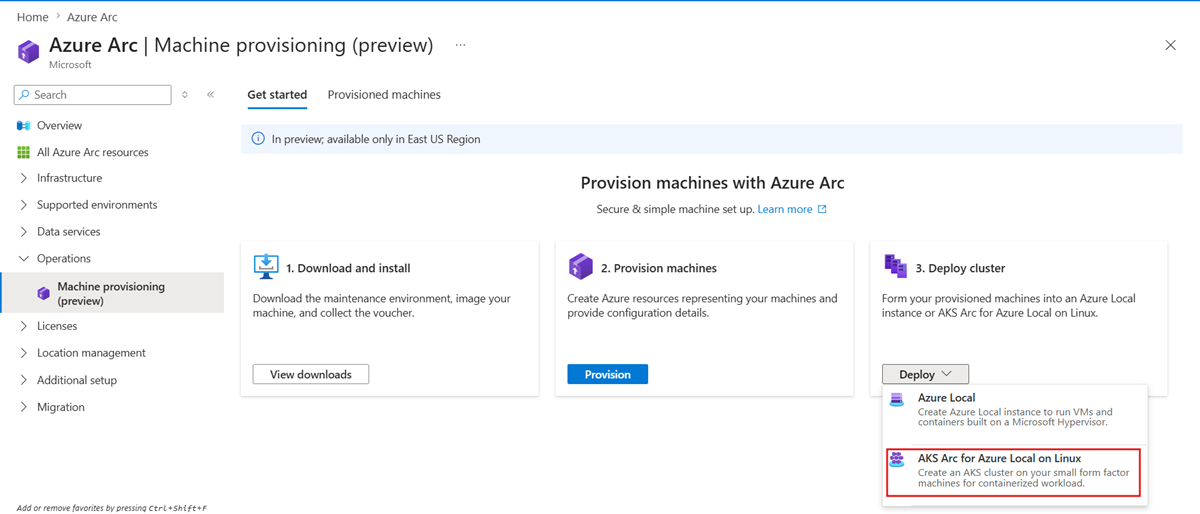
Task: Click the Deploy cluster icon
Action: coord(895,266)
